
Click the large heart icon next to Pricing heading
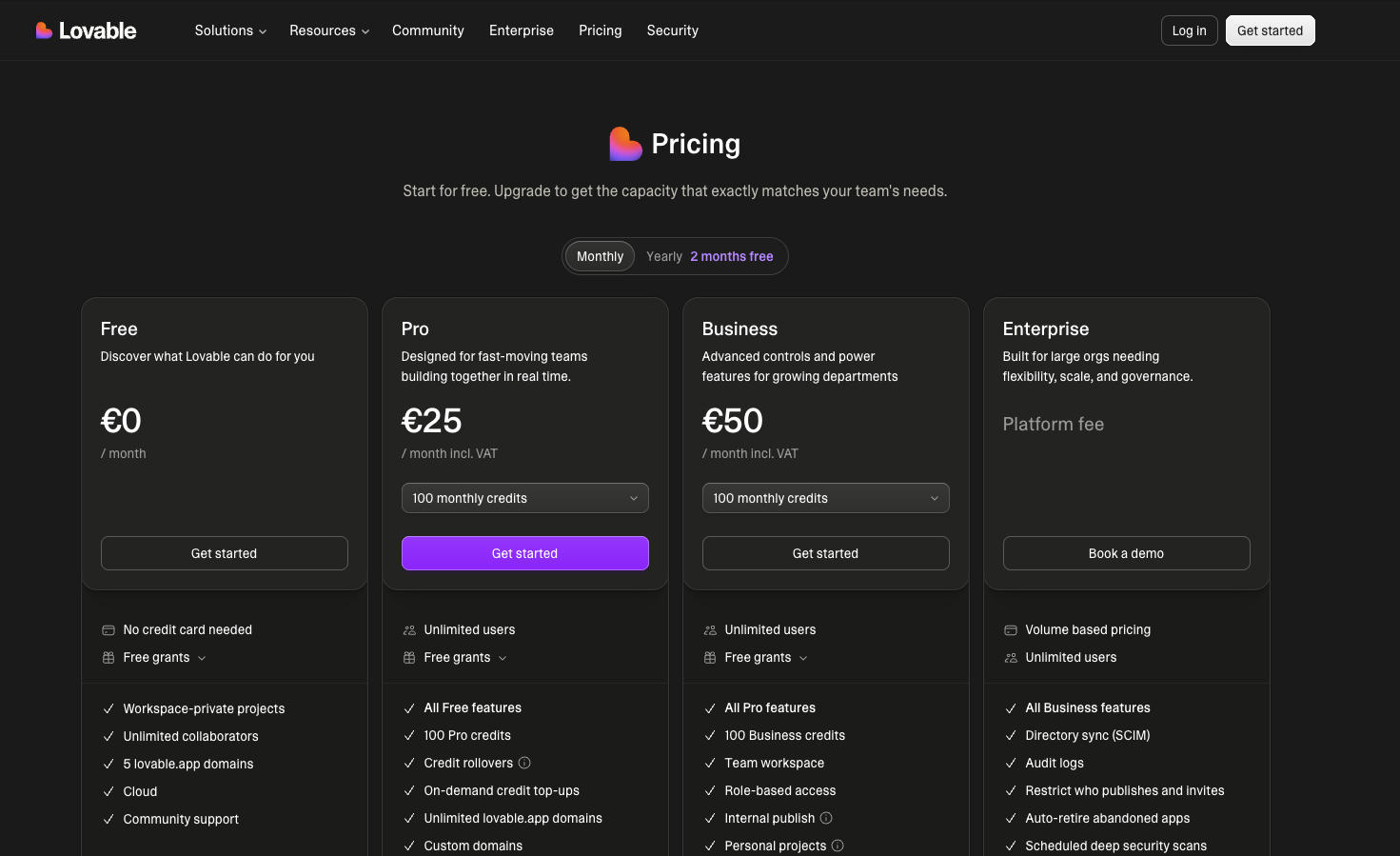[x=625, y=144]
